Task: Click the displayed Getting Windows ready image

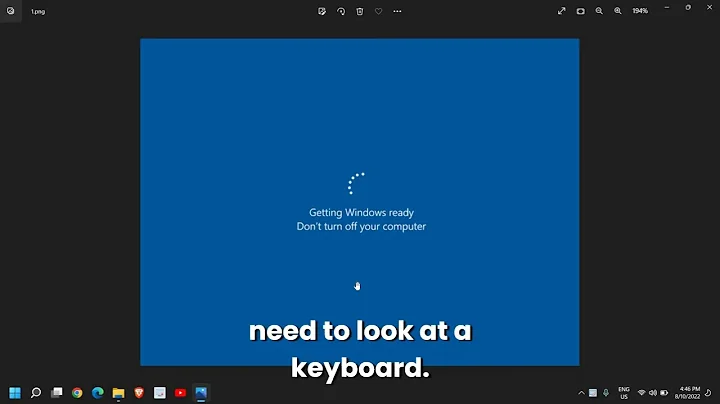Action: tap(360, 202)
